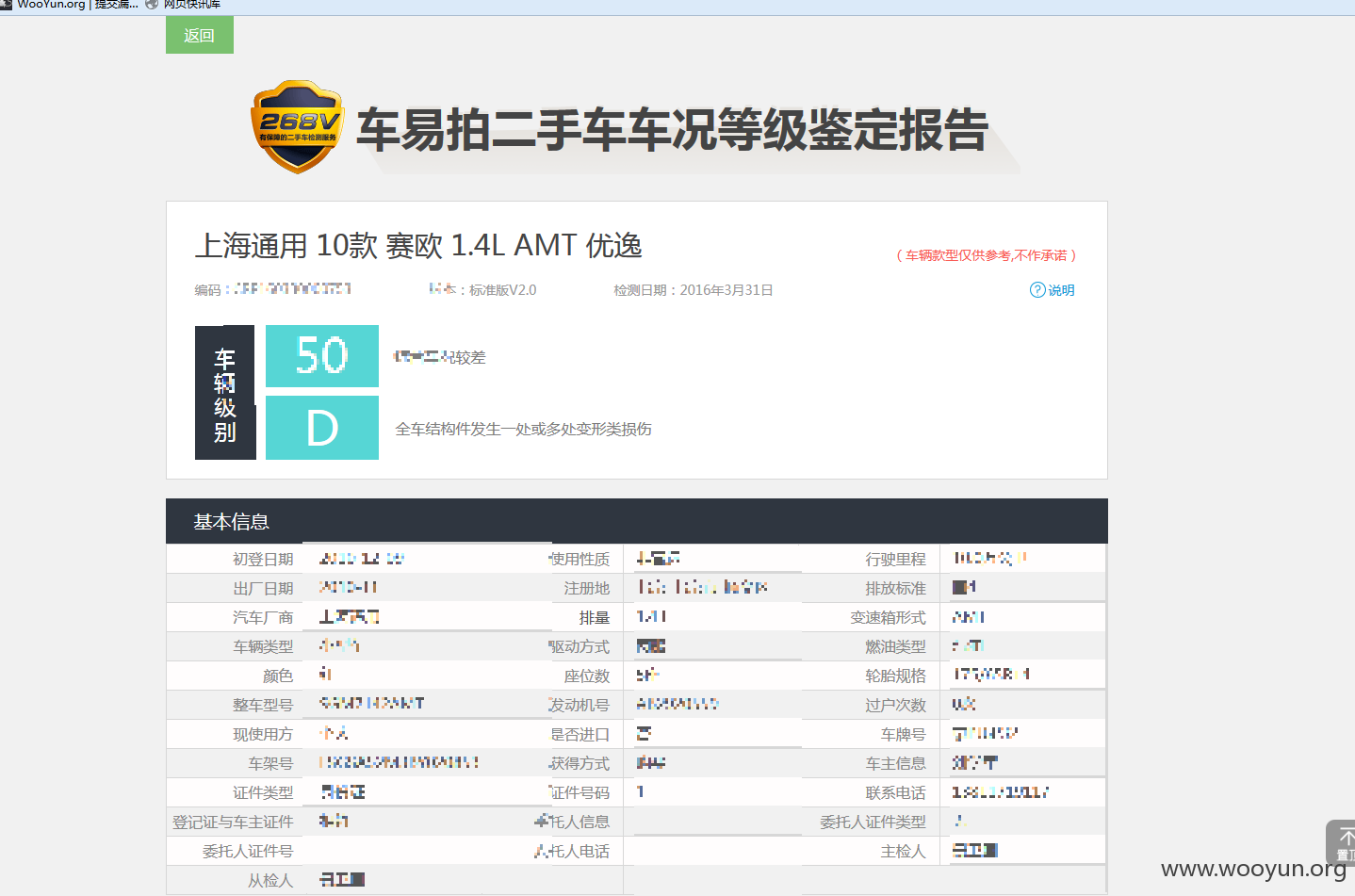Click the 委托人证件号 label
This screenshot has width=1355, height=896.
[x=249, y=852]
